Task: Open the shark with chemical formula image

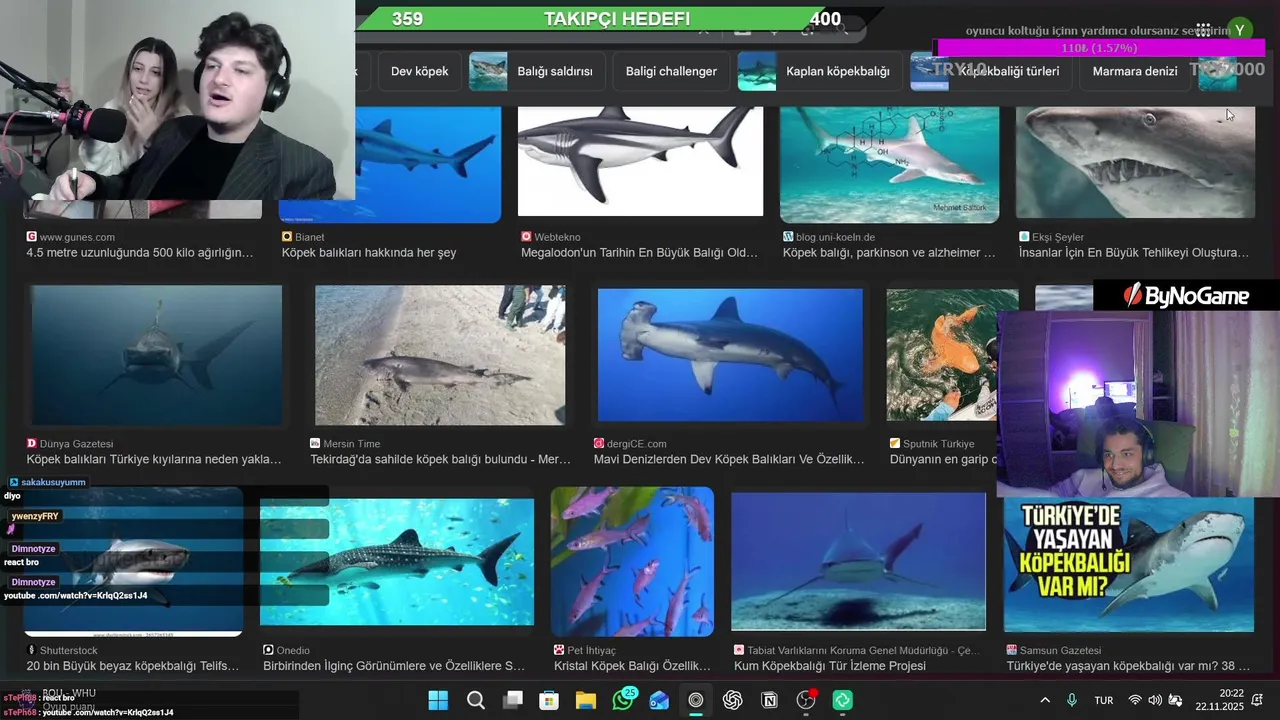Action: 889,164
